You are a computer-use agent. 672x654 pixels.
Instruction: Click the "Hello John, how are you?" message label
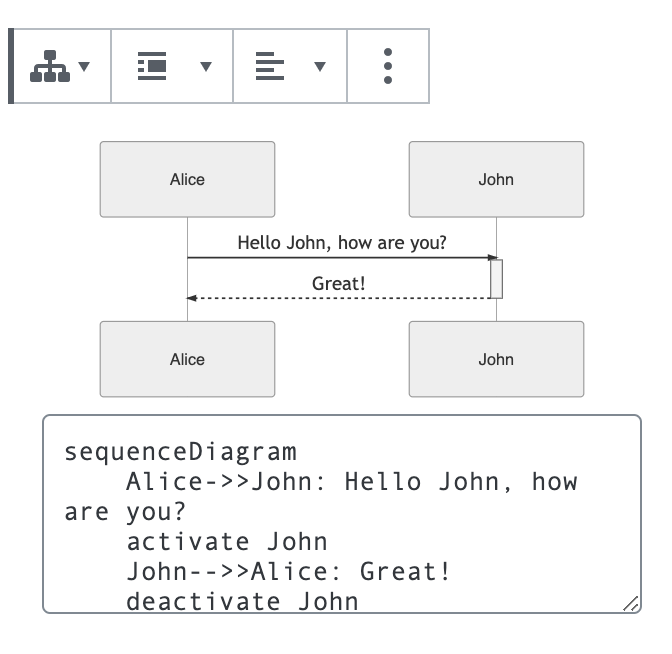(x=342, y=243)
